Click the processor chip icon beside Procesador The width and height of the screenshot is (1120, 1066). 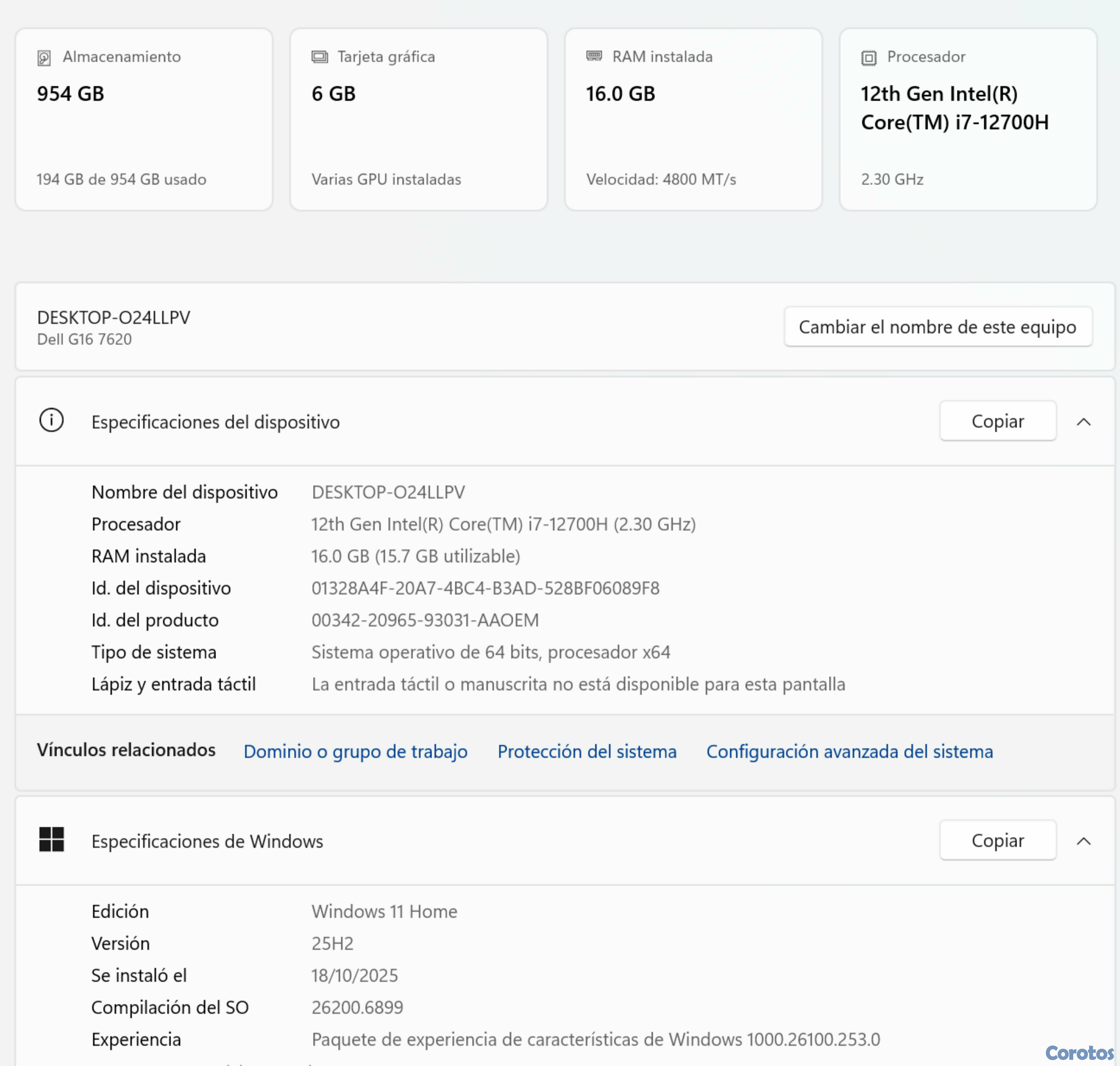coord(868,57)
